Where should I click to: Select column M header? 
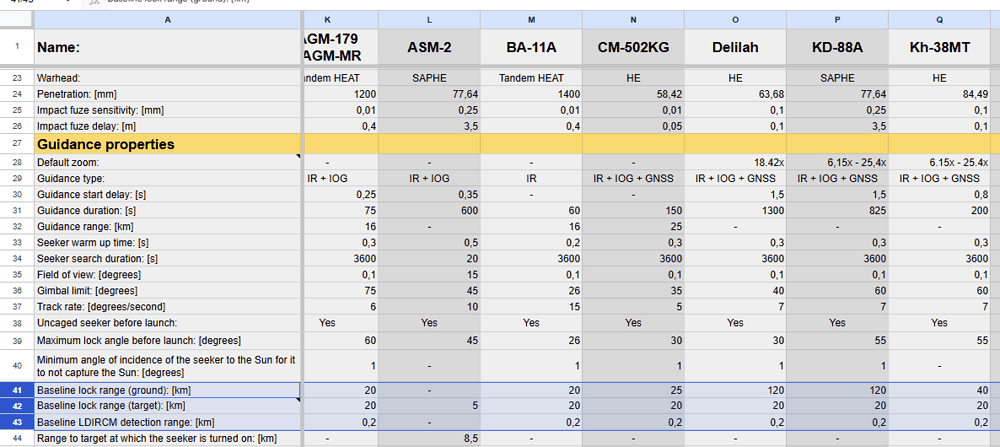531,19
